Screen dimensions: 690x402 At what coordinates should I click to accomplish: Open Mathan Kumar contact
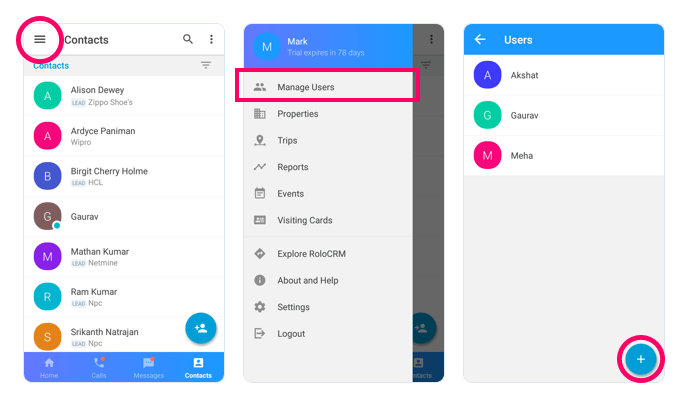click(x=124, y=257)
